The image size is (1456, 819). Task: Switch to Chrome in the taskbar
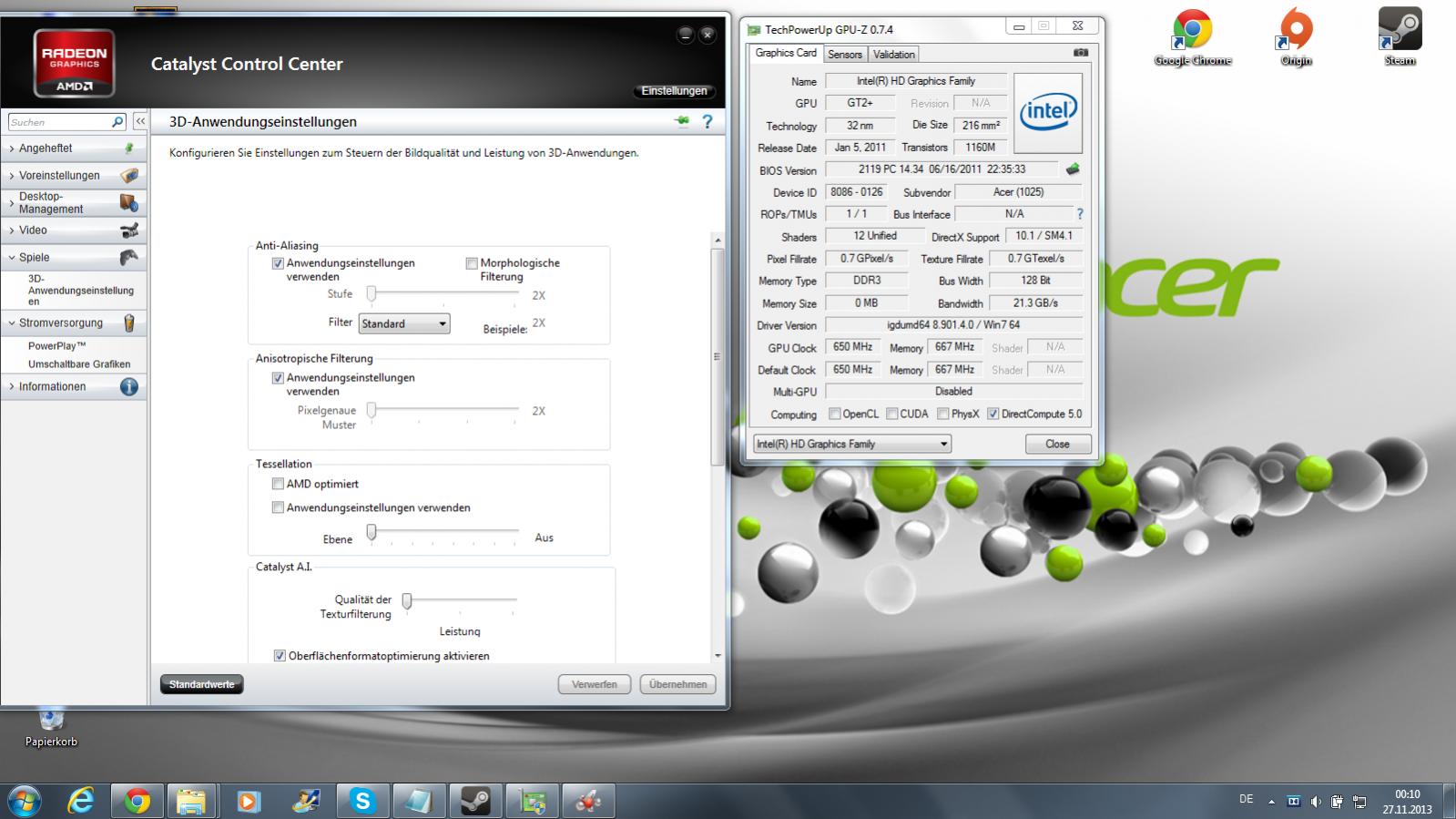[x=137, y=802]
